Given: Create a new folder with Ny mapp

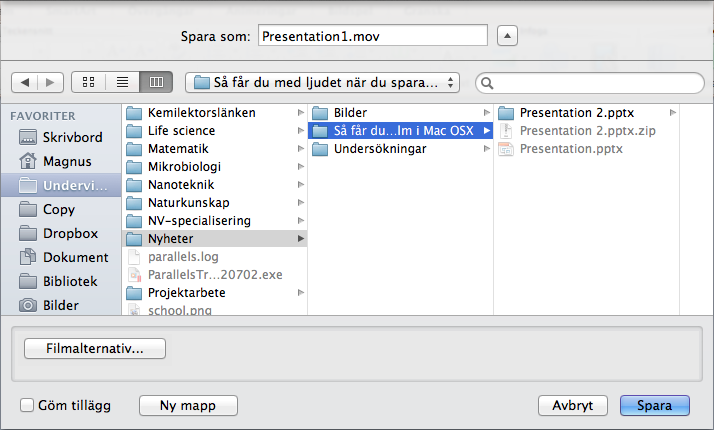Looking at the screenshot, I should (188, 405).
